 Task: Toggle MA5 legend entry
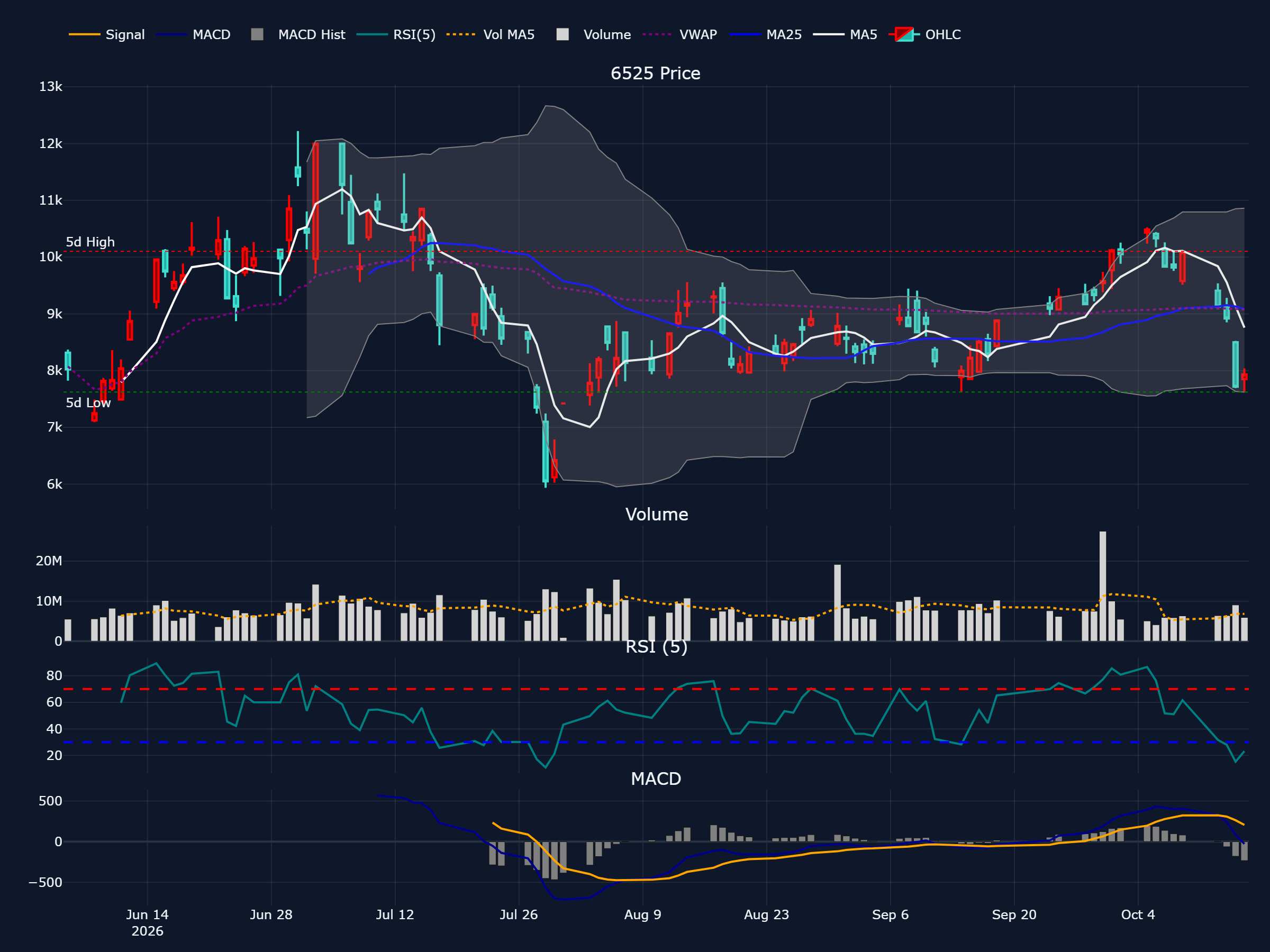tap(845, 34)
